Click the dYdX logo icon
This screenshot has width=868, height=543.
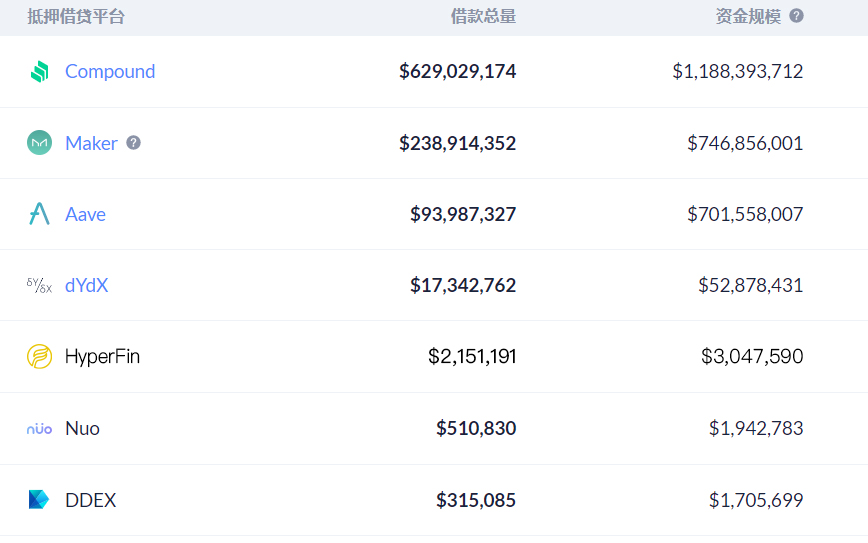pyautogui.click(x=39, y=285)
